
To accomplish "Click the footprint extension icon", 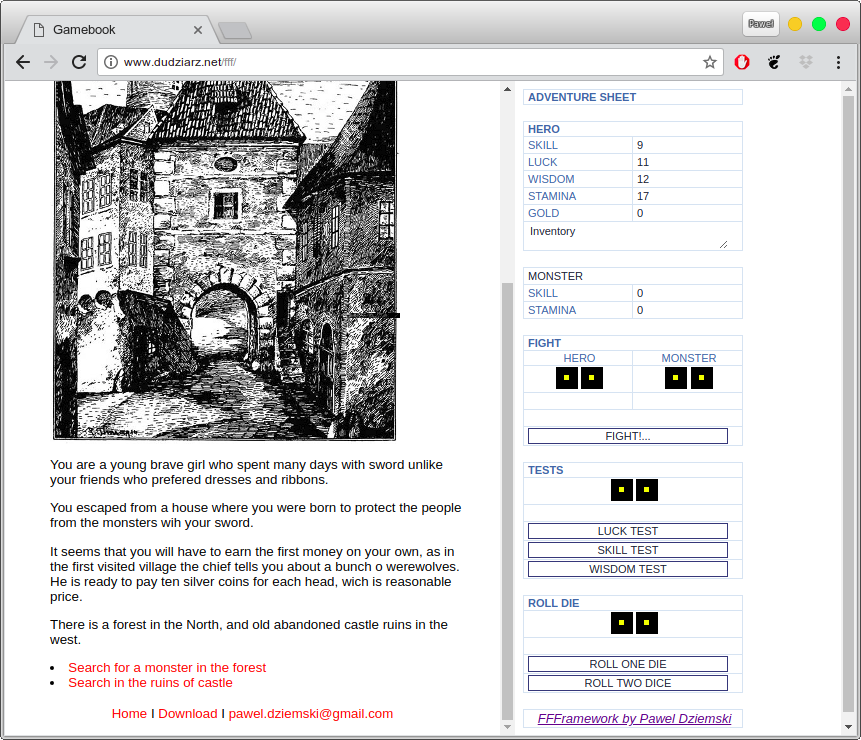I will point(774,62).
